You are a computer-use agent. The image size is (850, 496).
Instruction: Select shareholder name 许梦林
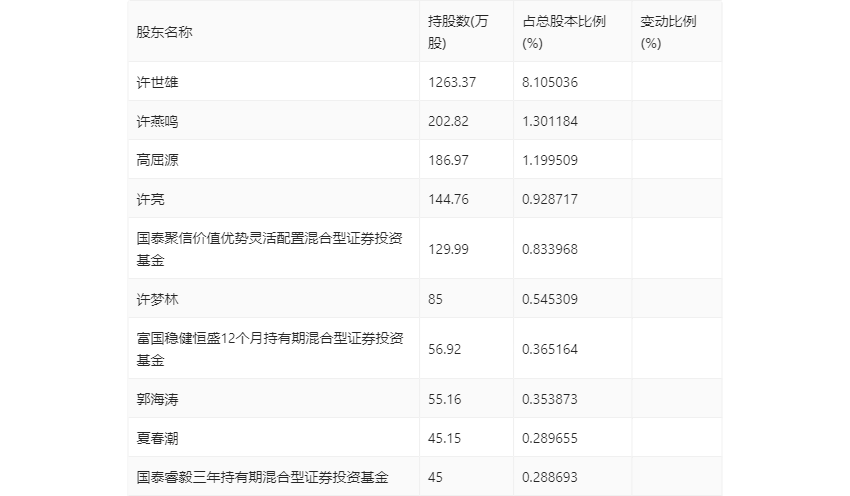(157, 299)
